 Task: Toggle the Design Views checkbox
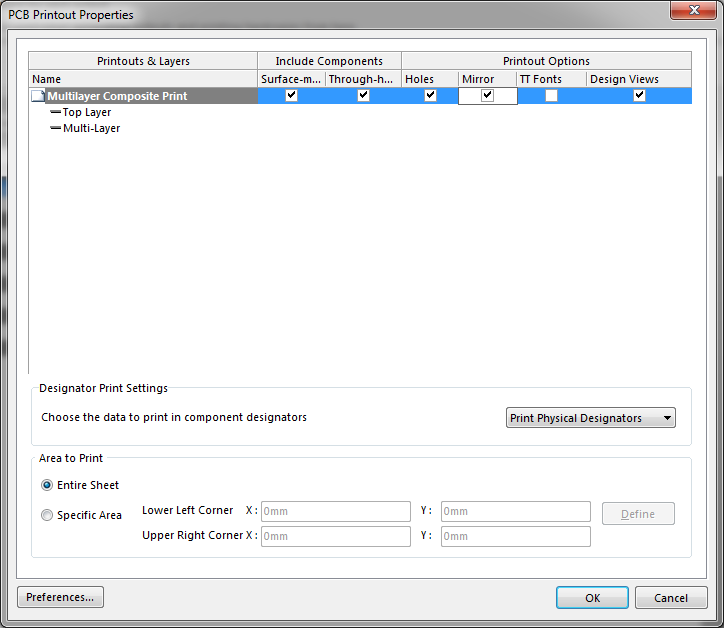[x=639, y=95]
